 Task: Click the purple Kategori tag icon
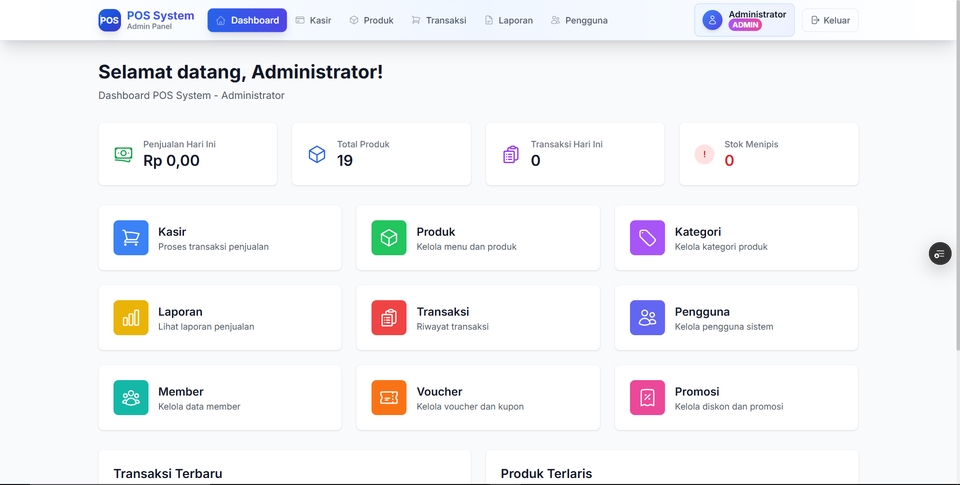pos(647,238)
